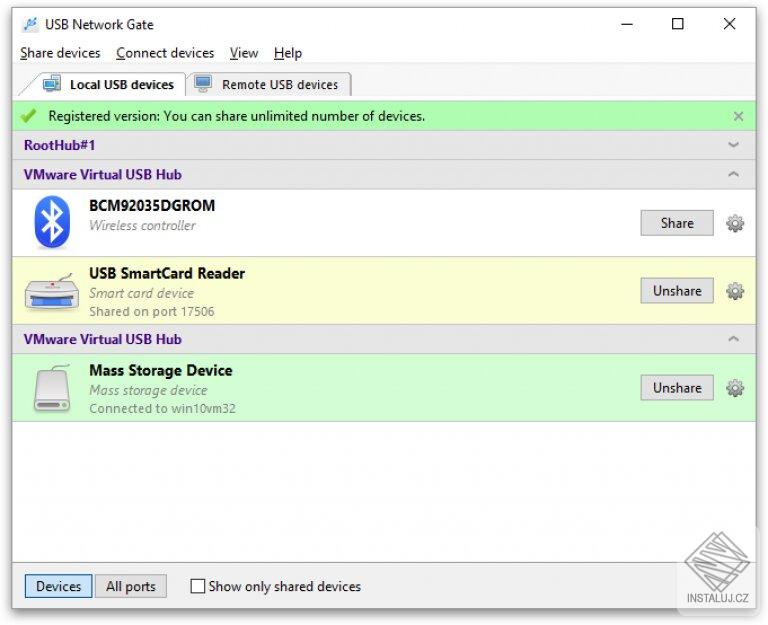This screenshot has width=768, height=625.
Task: Dismiss the registered version notification
Action: (x=738, y=116)
